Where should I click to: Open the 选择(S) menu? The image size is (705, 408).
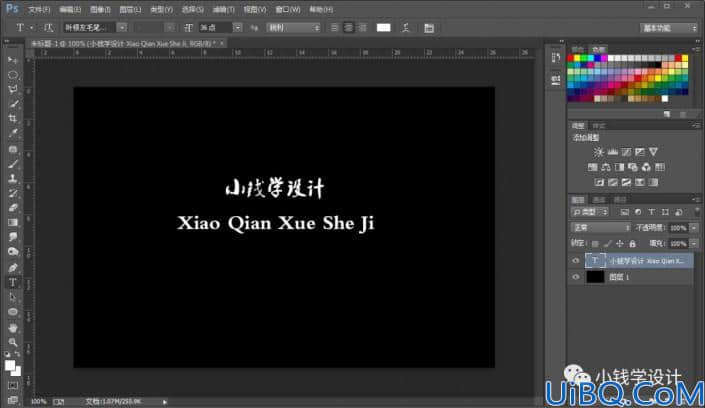tap(192, 9)
